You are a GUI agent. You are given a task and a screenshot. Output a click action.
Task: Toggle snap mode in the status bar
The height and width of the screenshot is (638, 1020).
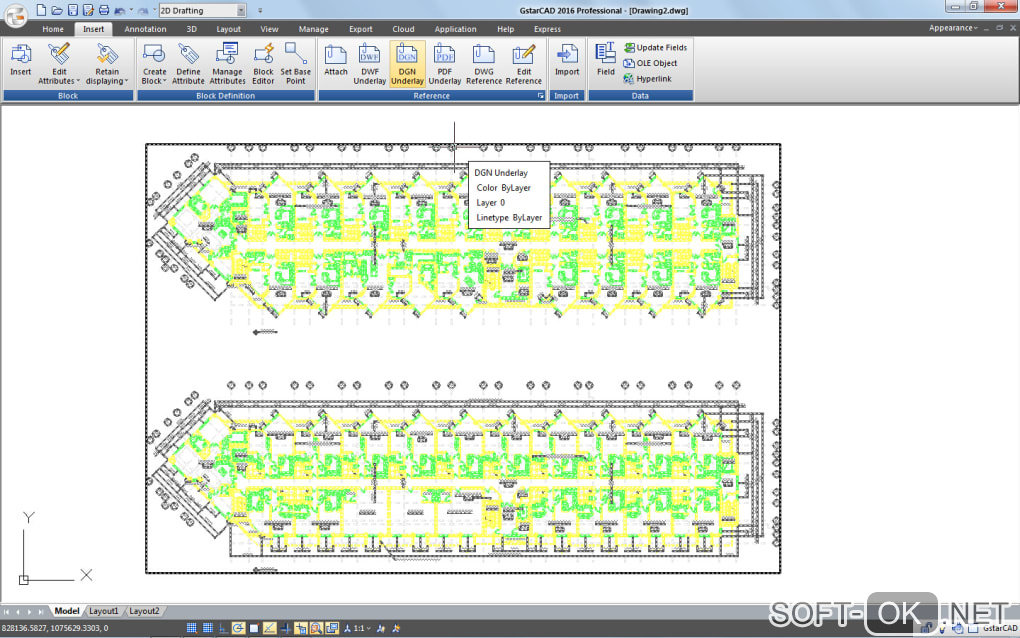[191, 628]
